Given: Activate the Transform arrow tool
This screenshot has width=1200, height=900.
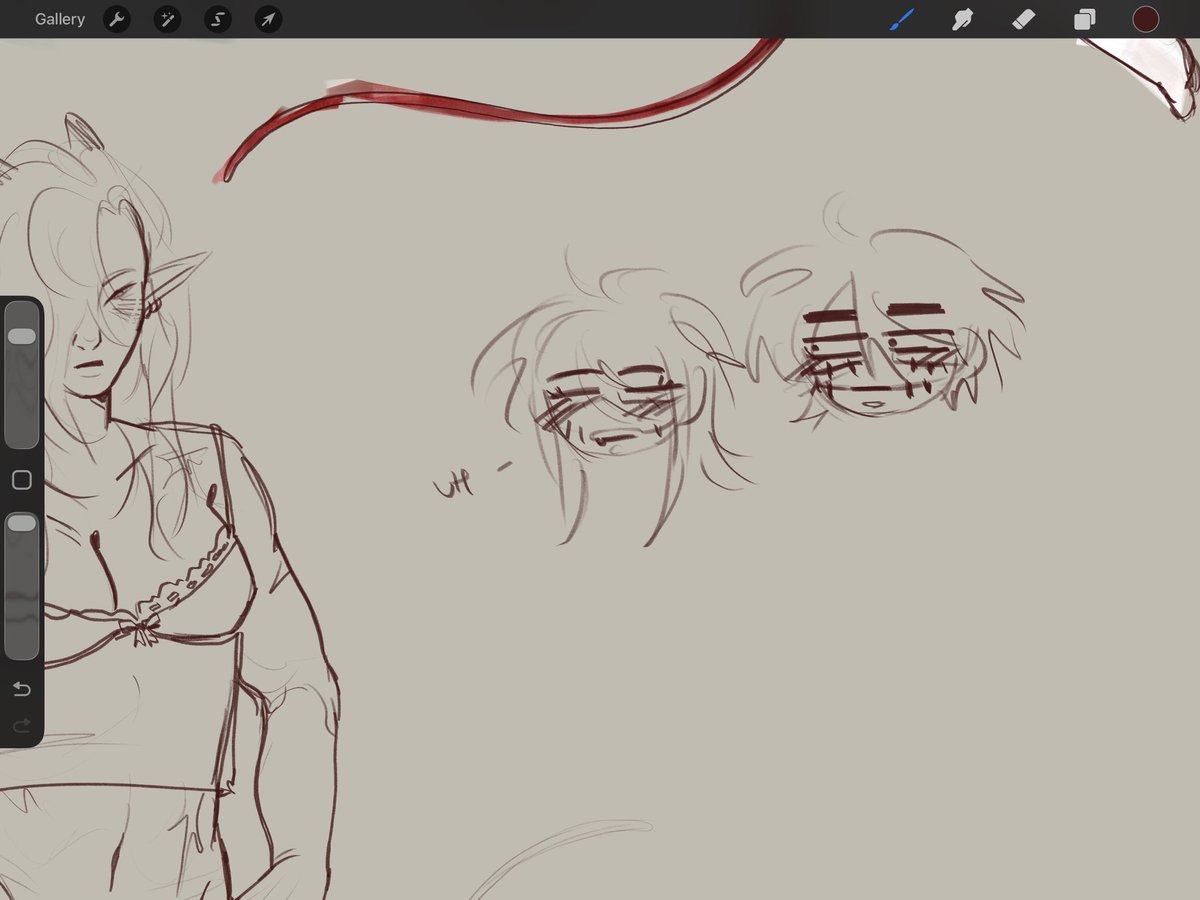Looking at the screenshot, I should coord(268,19).
